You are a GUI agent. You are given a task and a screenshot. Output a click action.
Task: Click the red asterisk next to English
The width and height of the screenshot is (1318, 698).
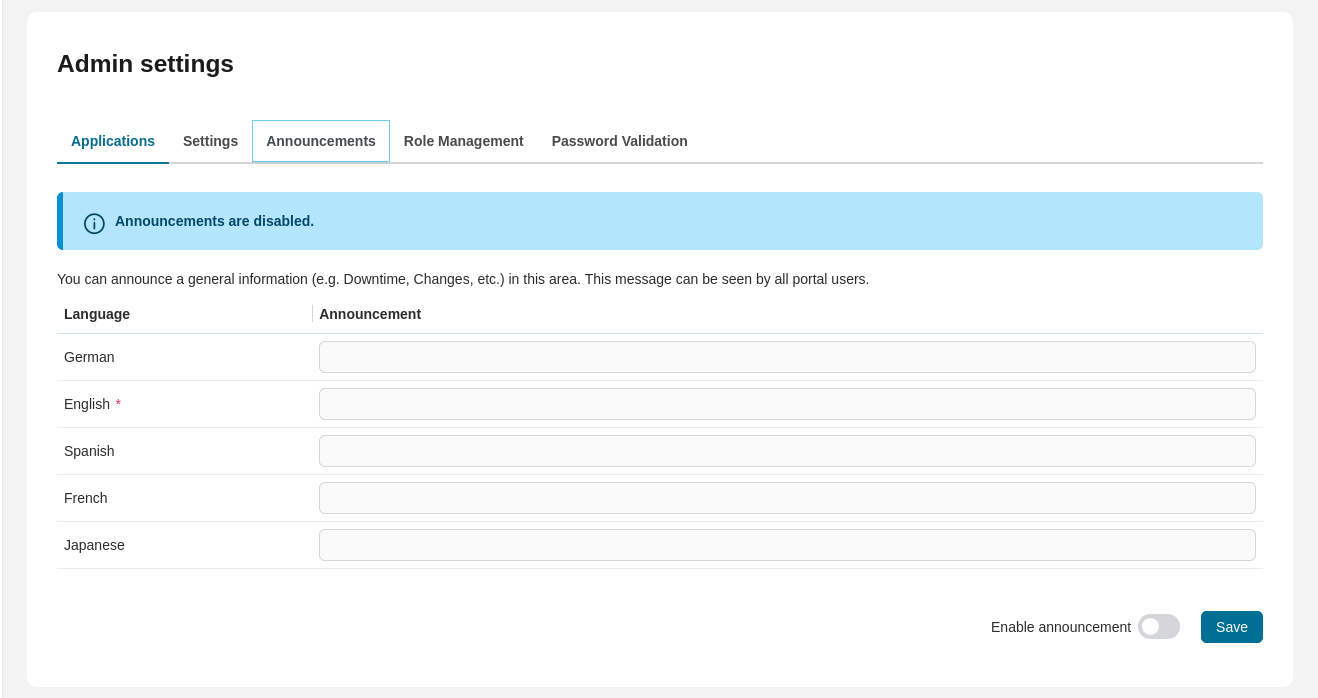(118, 404)
